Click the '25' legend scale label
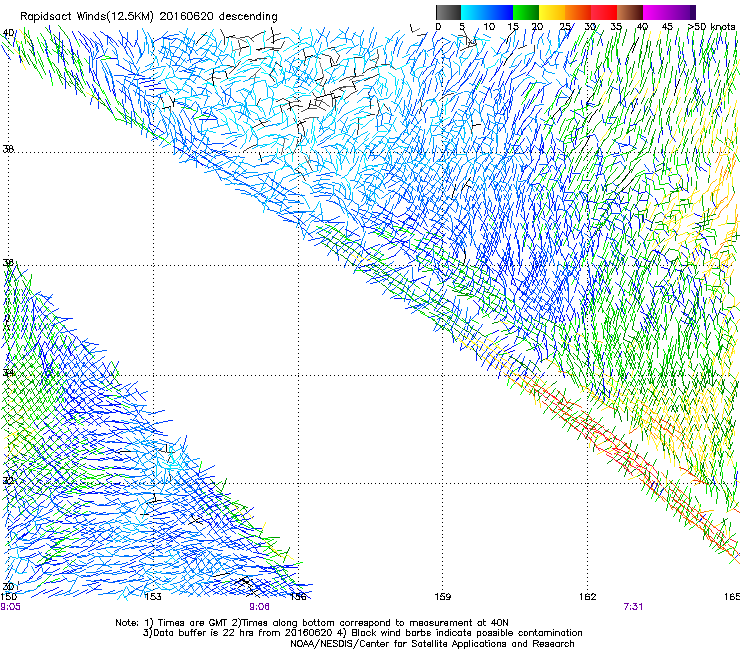This screenshot has width=740, height=650. (x=565, y=27)
